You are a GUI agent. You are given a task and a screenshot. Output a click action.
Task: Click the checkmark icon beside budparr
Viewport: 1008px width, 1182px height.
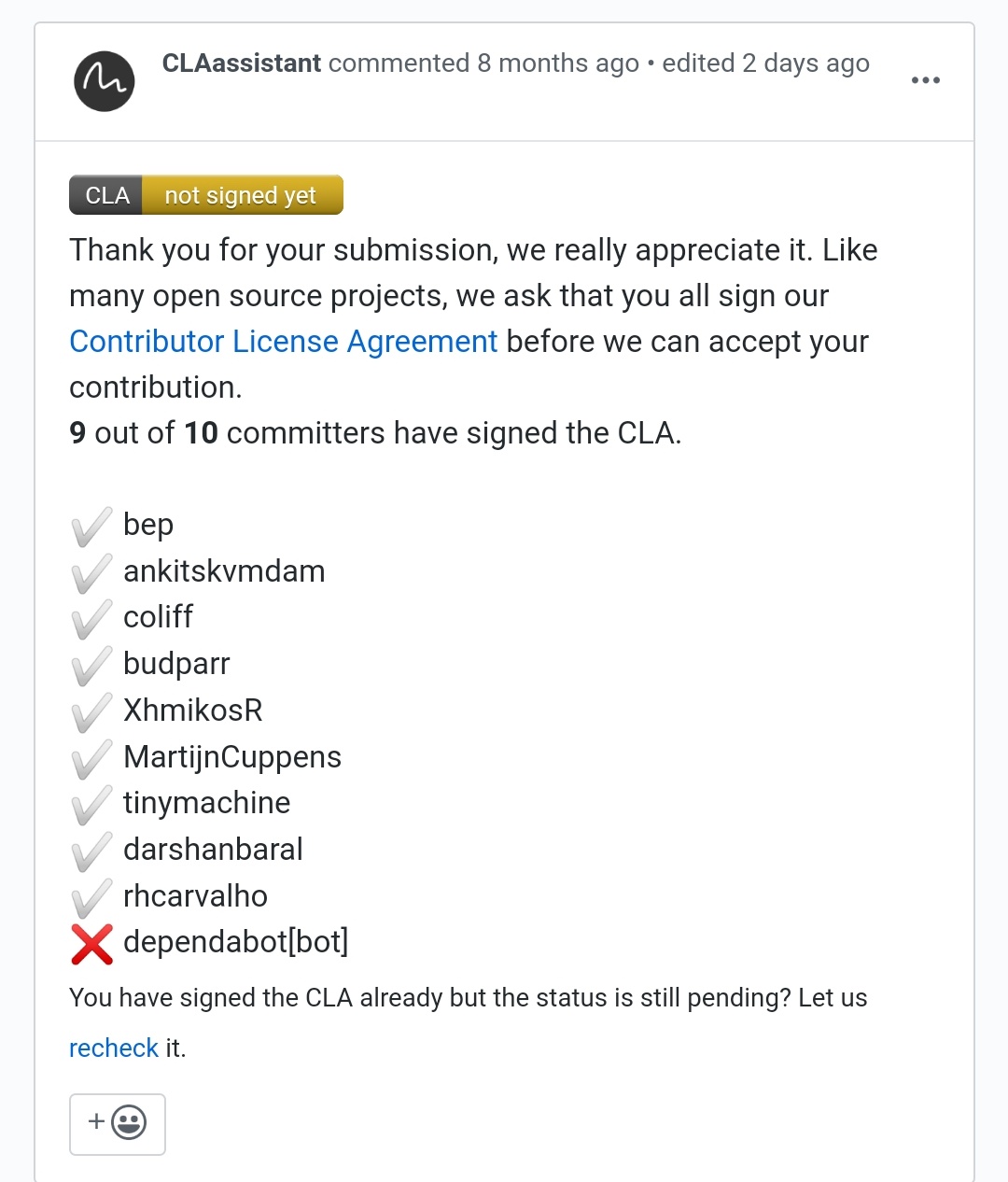[91, 665]
